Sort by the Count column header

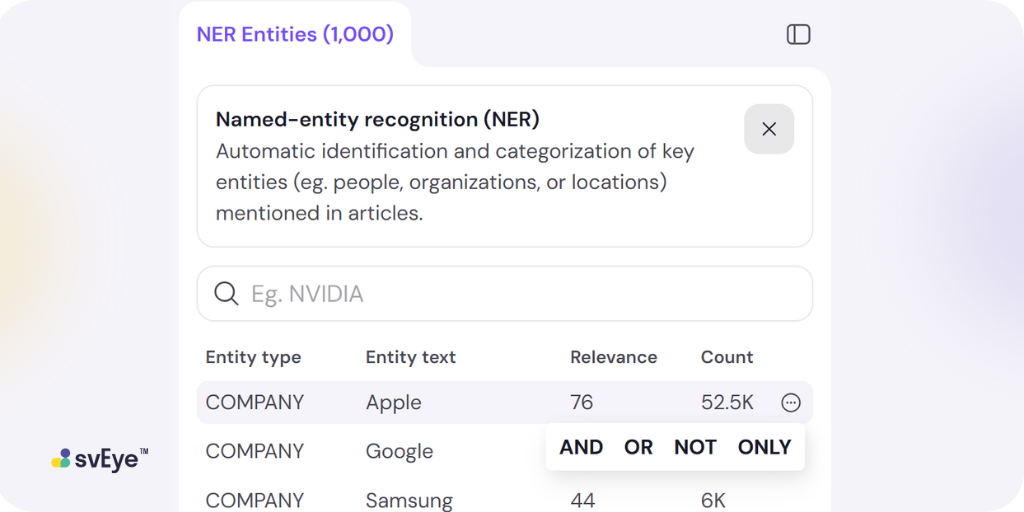click(727, 357)
